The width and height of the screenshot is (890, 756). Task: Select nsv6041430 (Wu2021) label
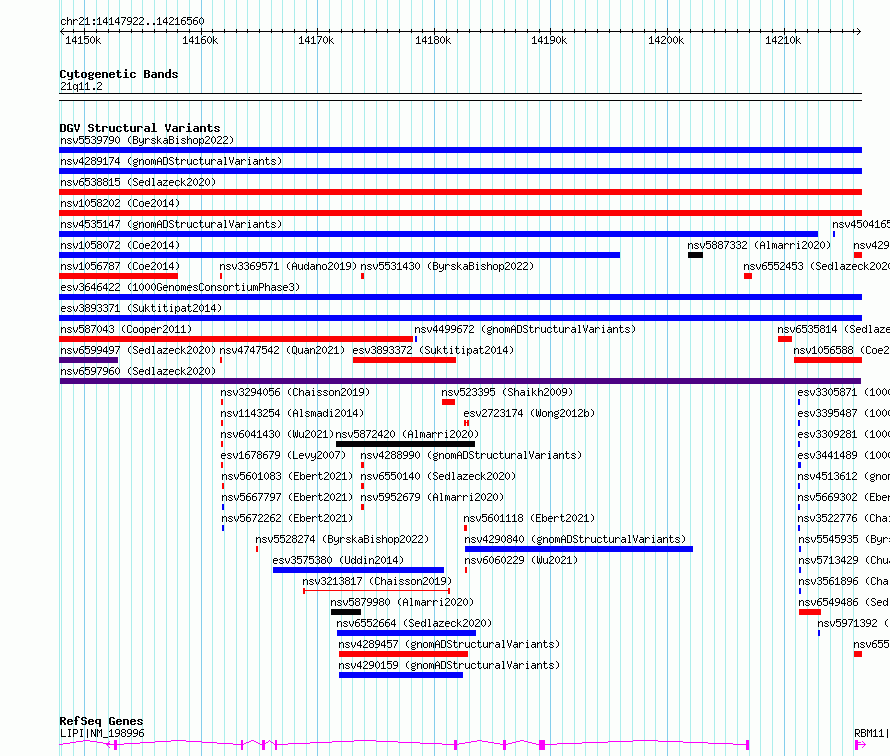(x=278, y=434)
